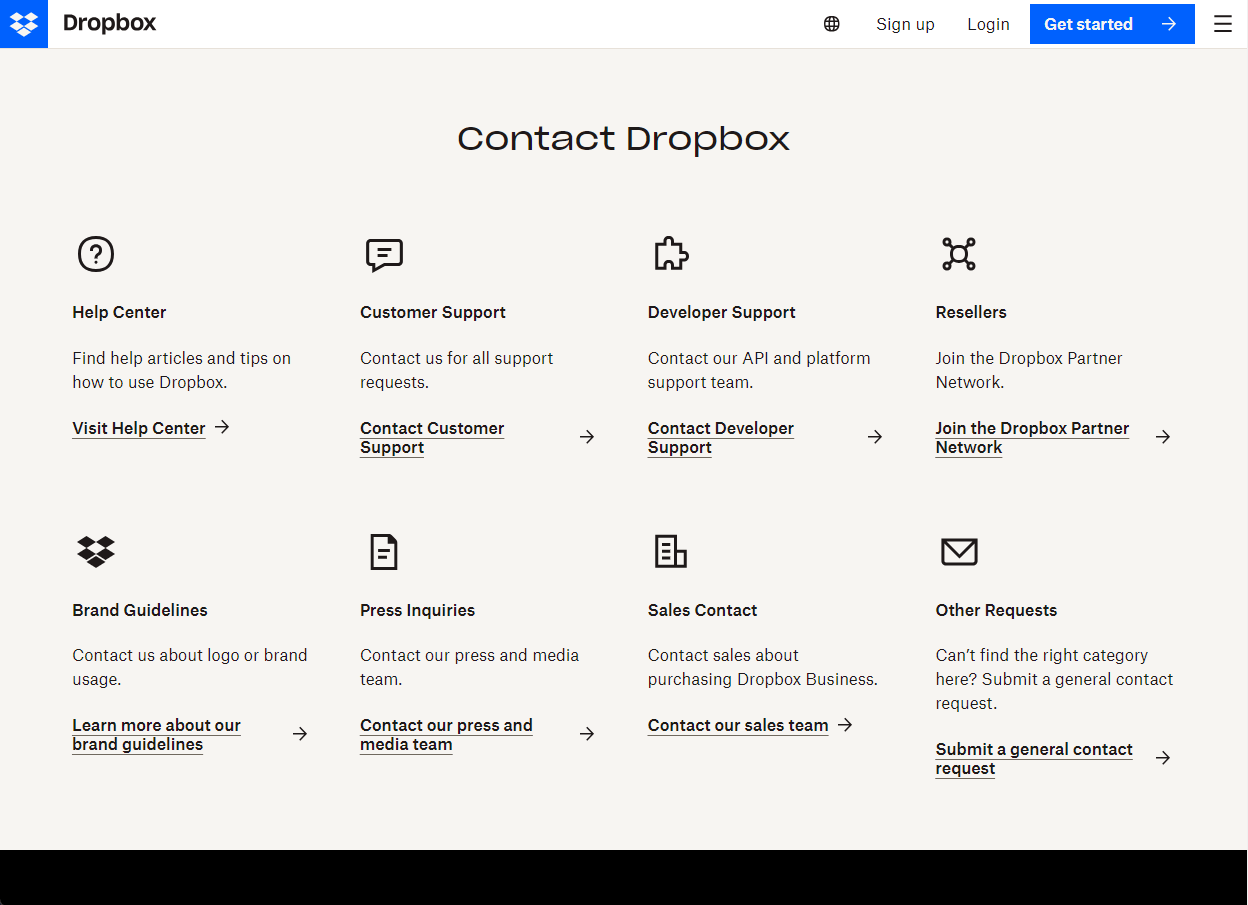1248x905 pixels.
Task: Click the Resellers heading text
Action: point(971,312)
